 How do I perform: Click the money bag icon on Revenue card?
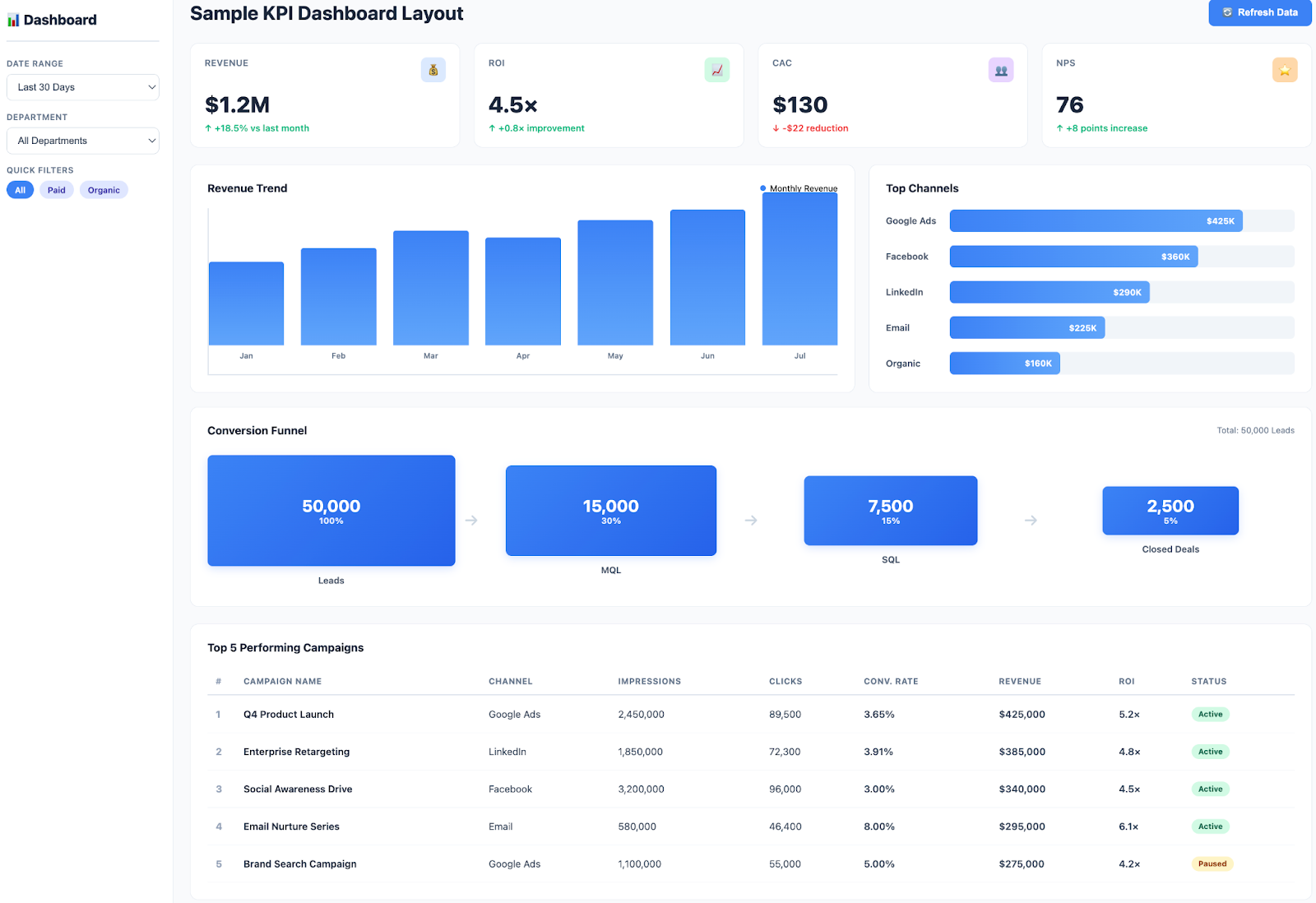[x=433, y=70]
